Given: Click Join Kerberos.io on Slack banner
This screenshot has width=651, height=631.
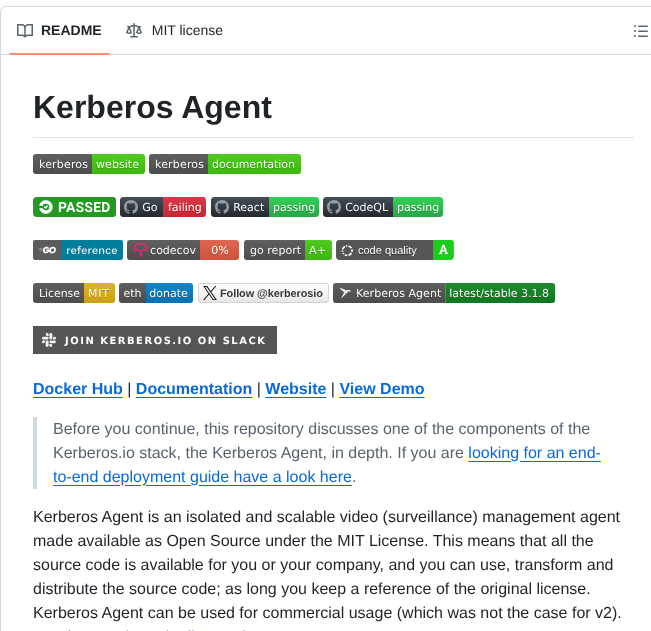Looking at the screenshot, I should (x=155, y=340).
